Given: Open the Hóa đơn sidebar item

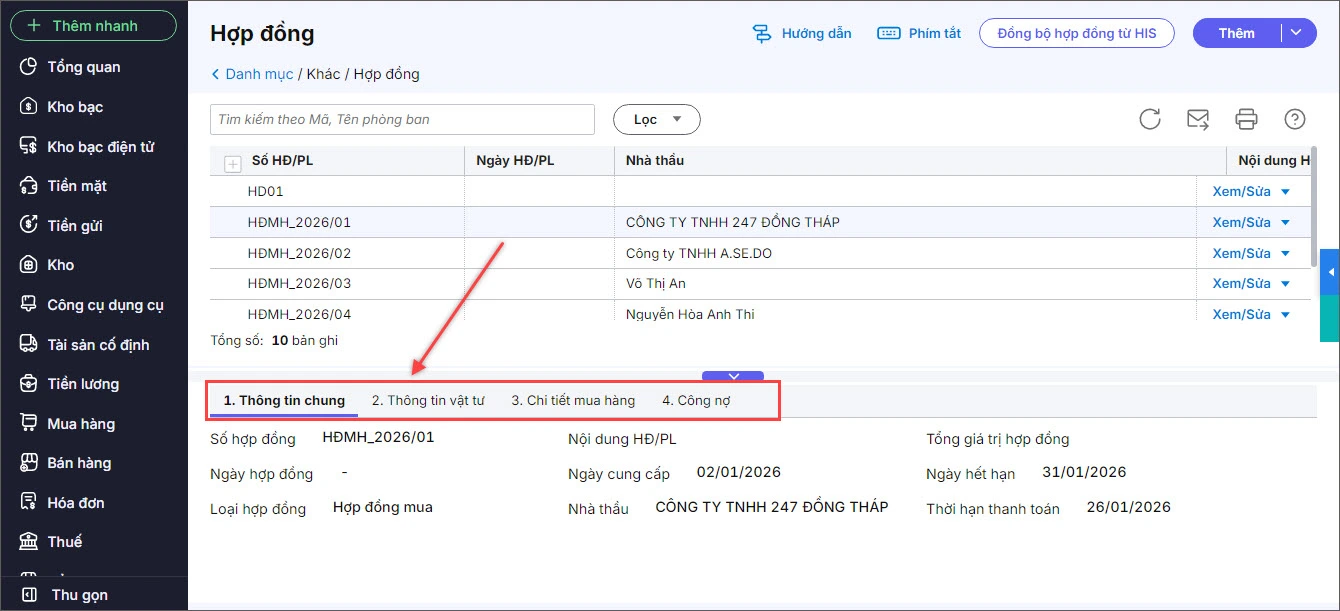Looking at the screenshot, I should 76,503.
